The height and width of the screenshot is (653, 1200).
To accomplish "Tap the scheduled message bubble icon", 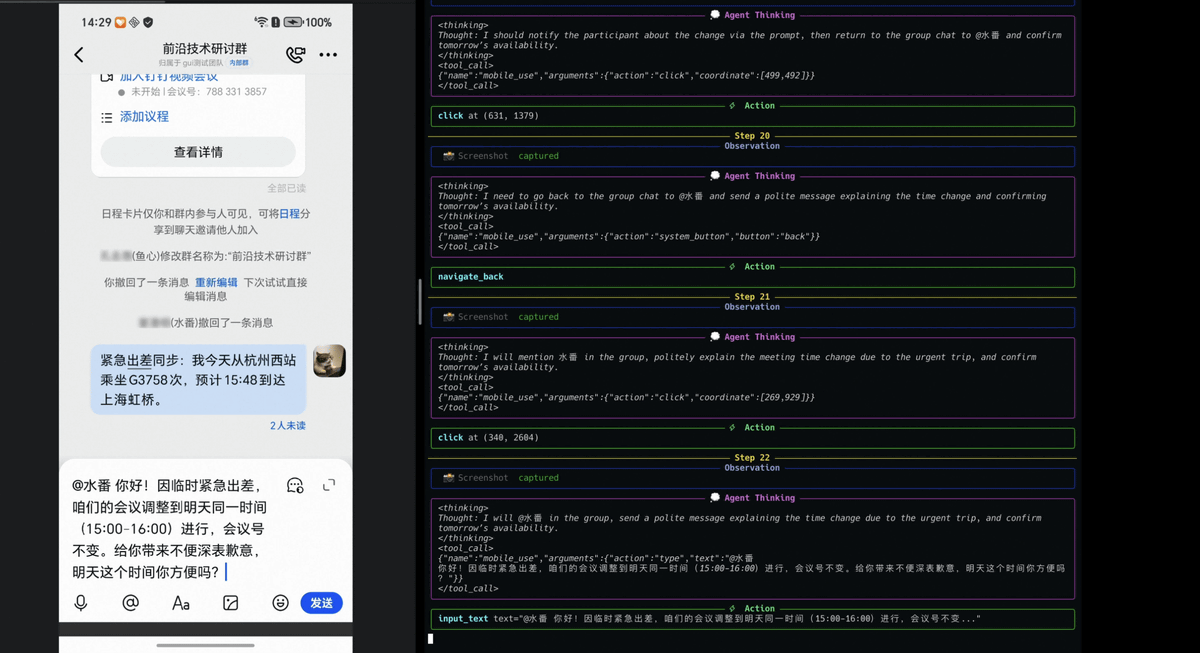I will 295,485.
